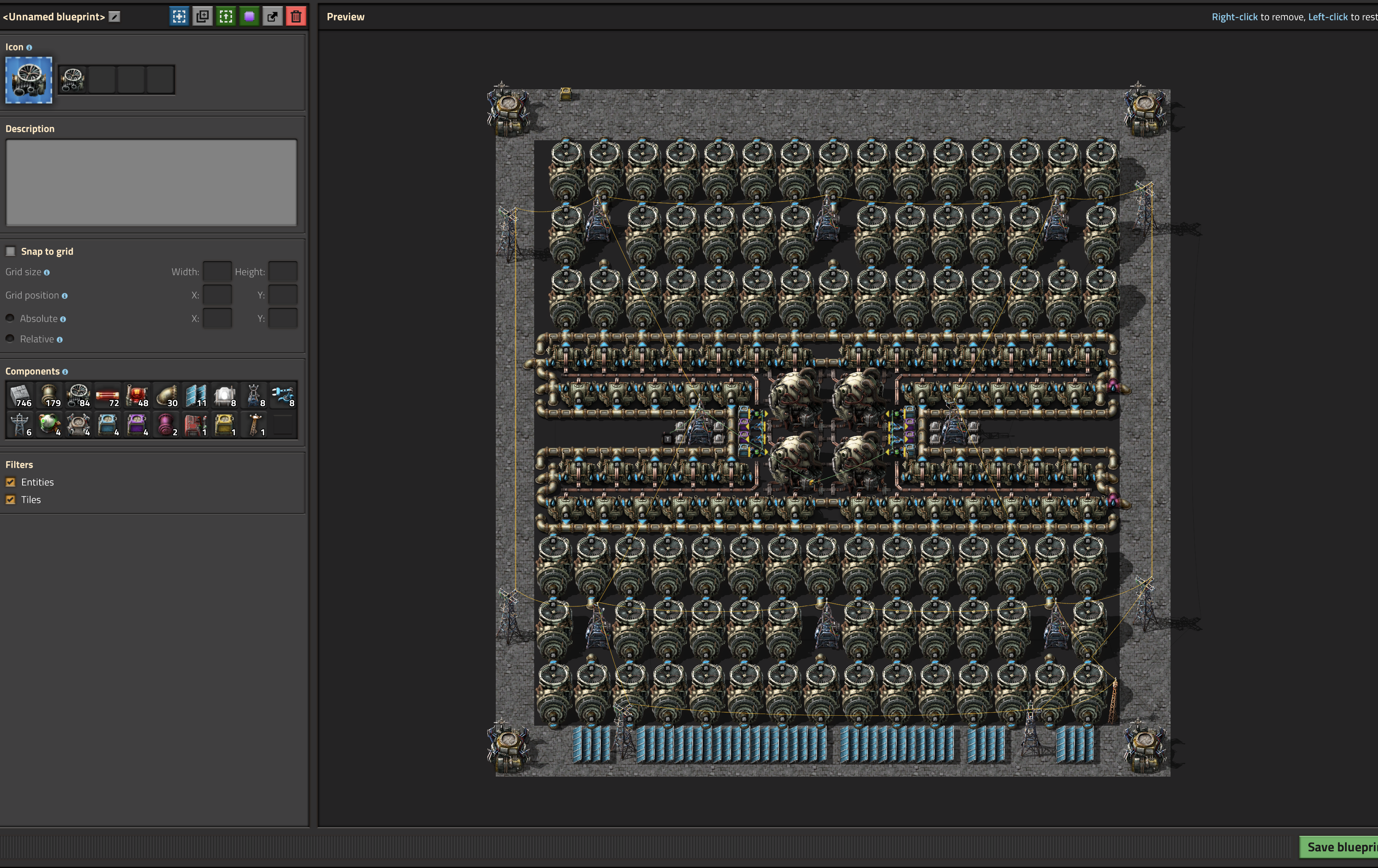
Task: Click the grid size Width field
Action: click(217, 272)
